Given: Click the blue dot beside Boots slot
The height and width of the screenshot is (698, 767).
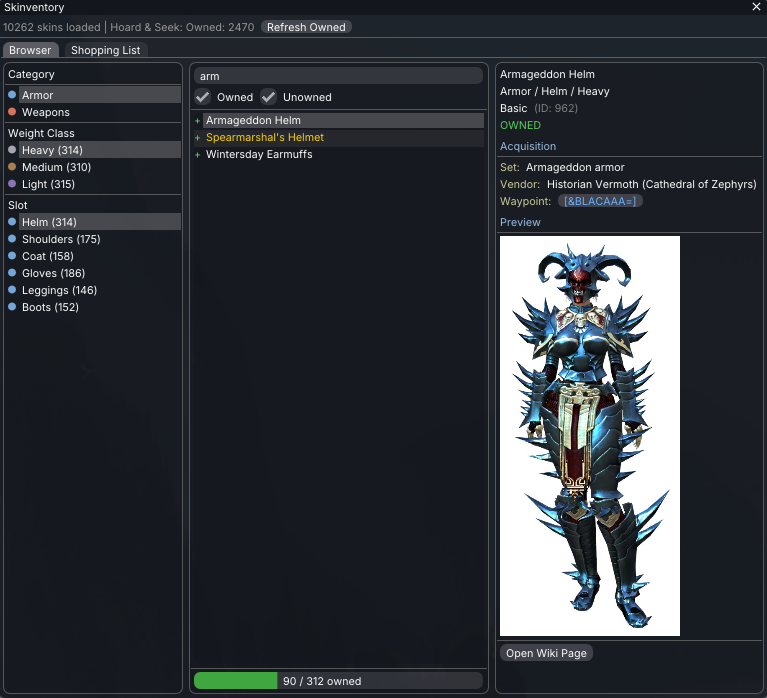Looking at the screenshot, I should pyautogui.click(x=12, y=307).
